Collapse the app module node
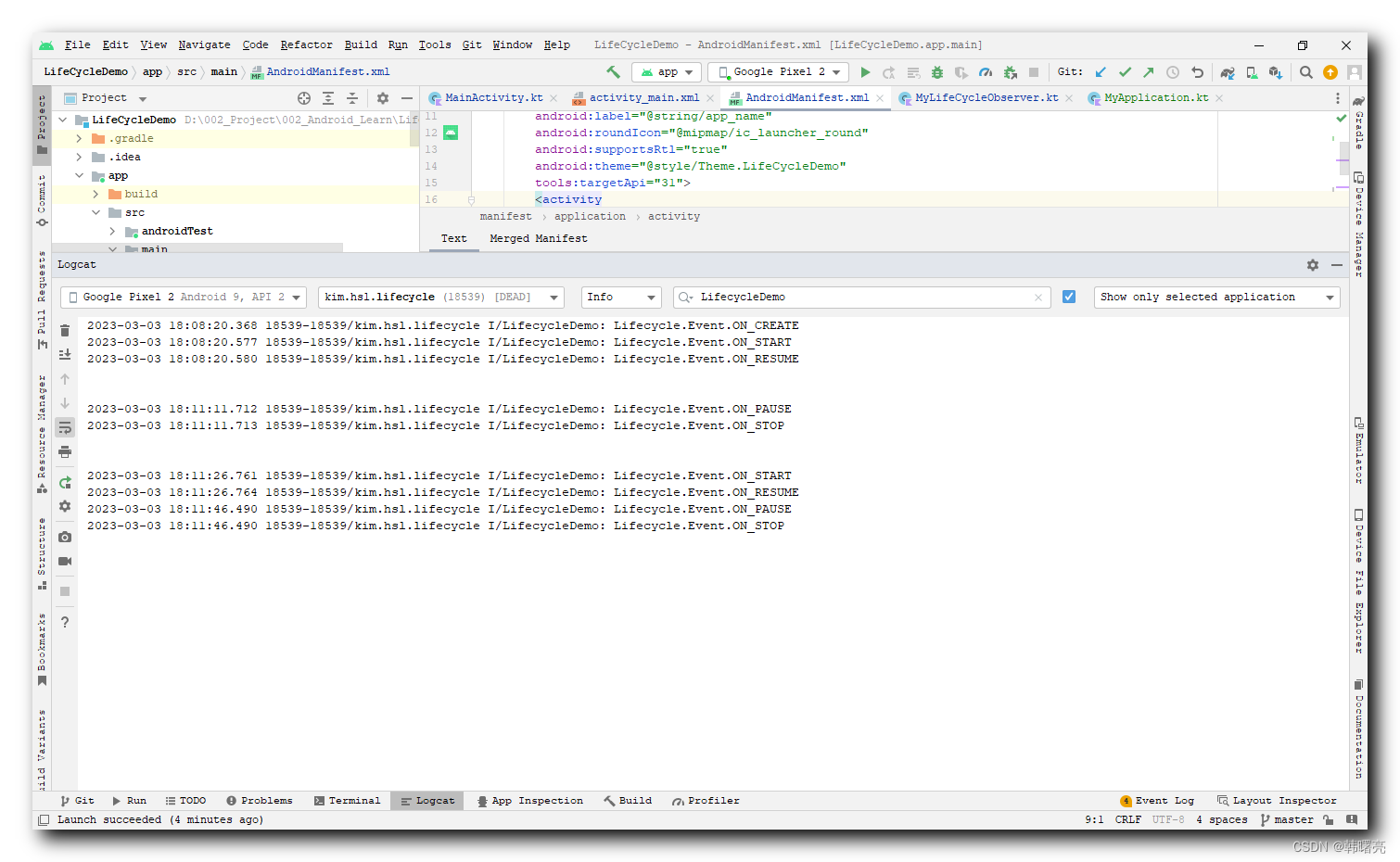 tap(79, 176)
